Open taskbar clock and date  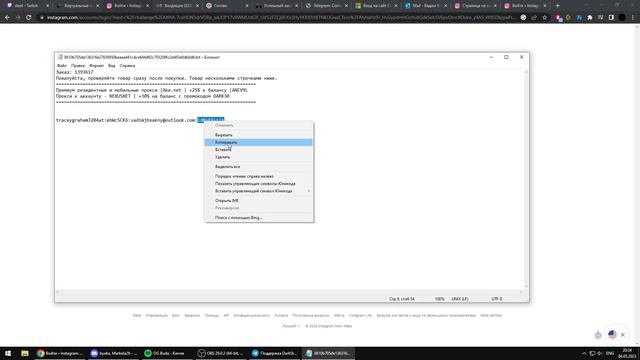coord(627,353)
